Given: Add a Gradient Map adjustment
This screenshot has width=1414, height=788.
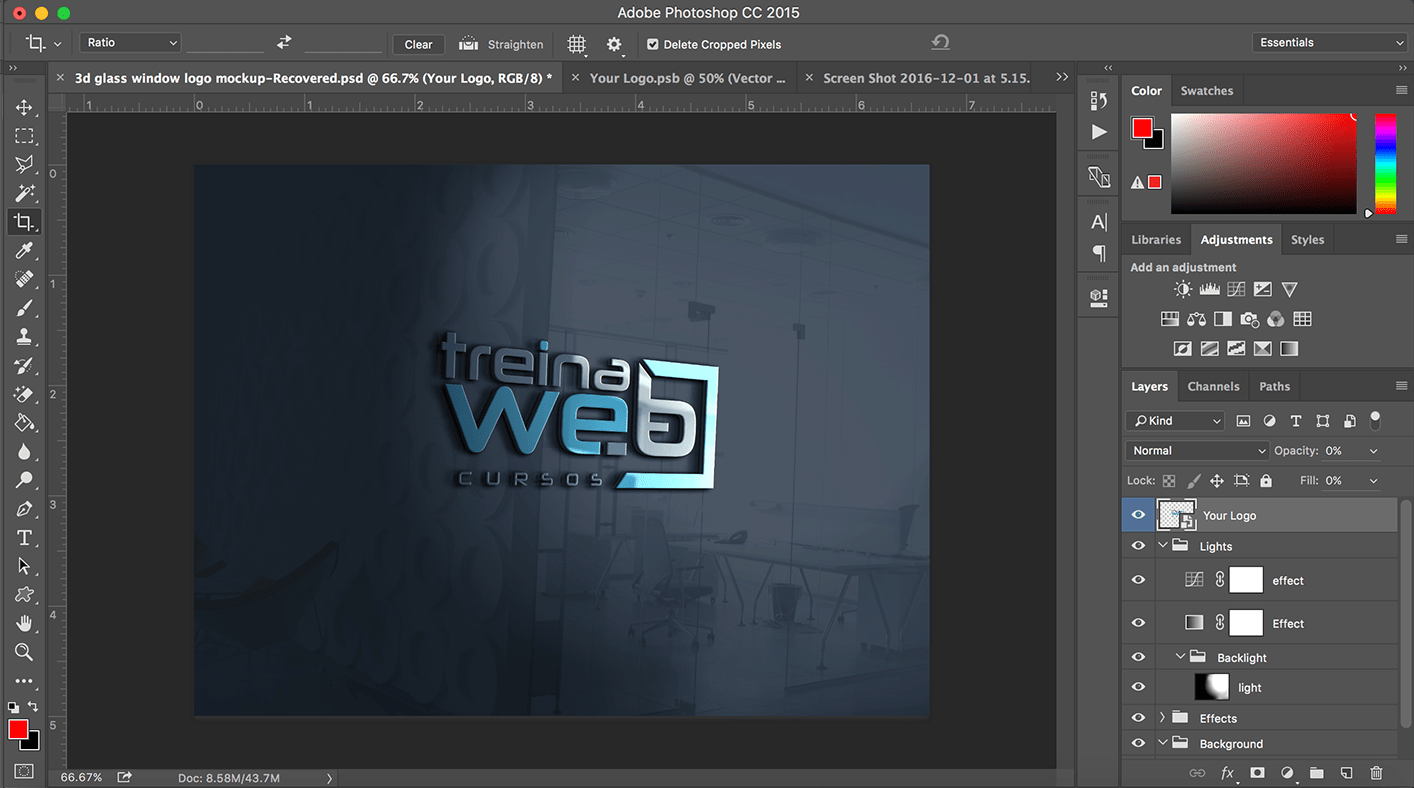Looking at the screenshot, I should (x=1289, y=349).
